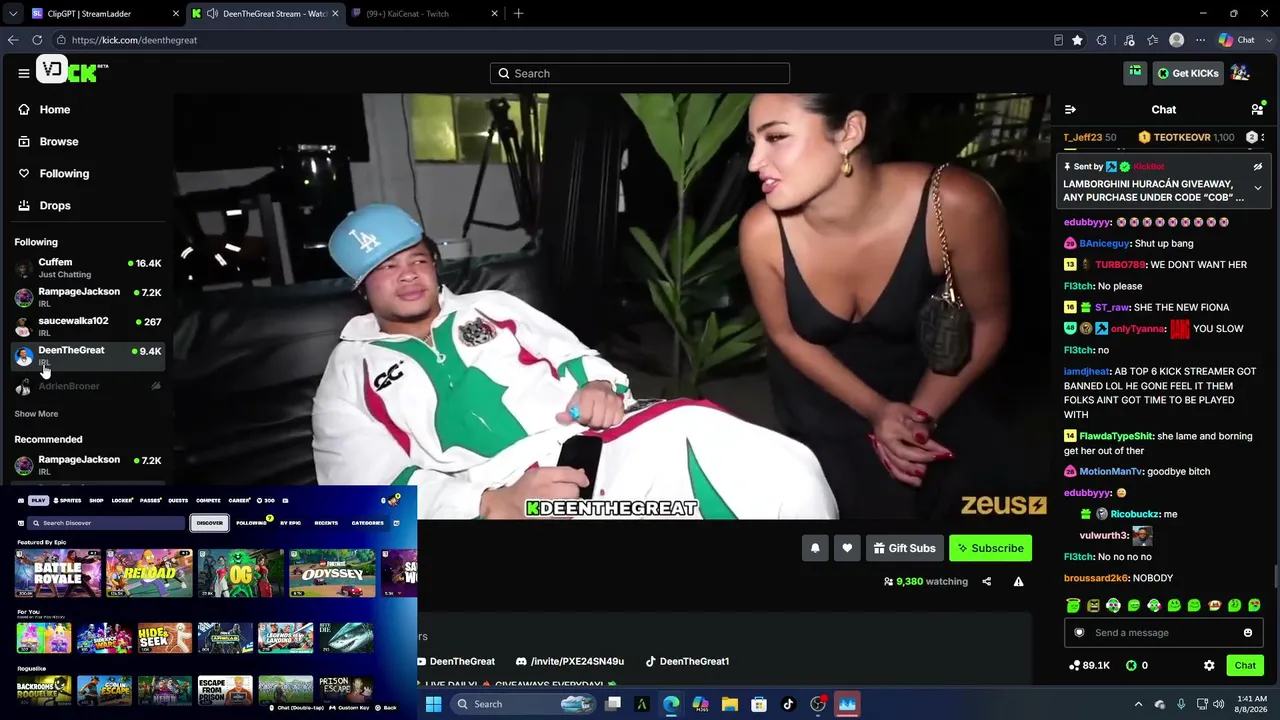Image resolution: width=1280 pixels, height=720 pixels.
Task: Open Battle Royale thumbnail in Fortnite overlay
Action: [x=57, y=573]
